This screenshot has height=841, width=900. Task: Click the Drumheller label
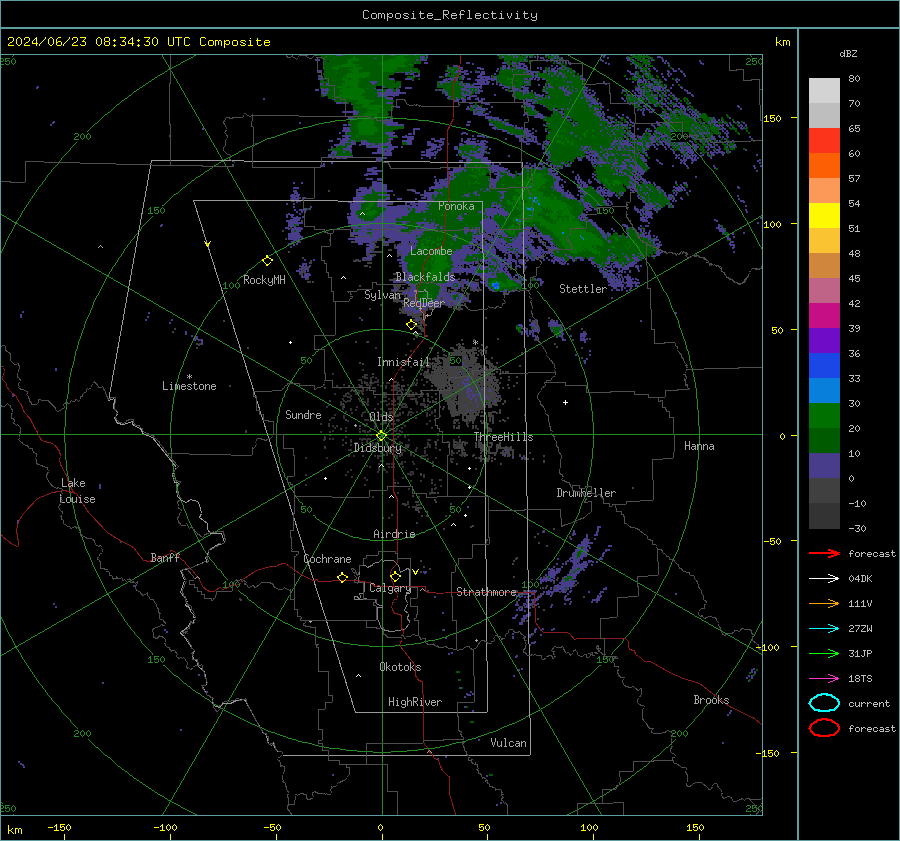(x=586, y=493)
